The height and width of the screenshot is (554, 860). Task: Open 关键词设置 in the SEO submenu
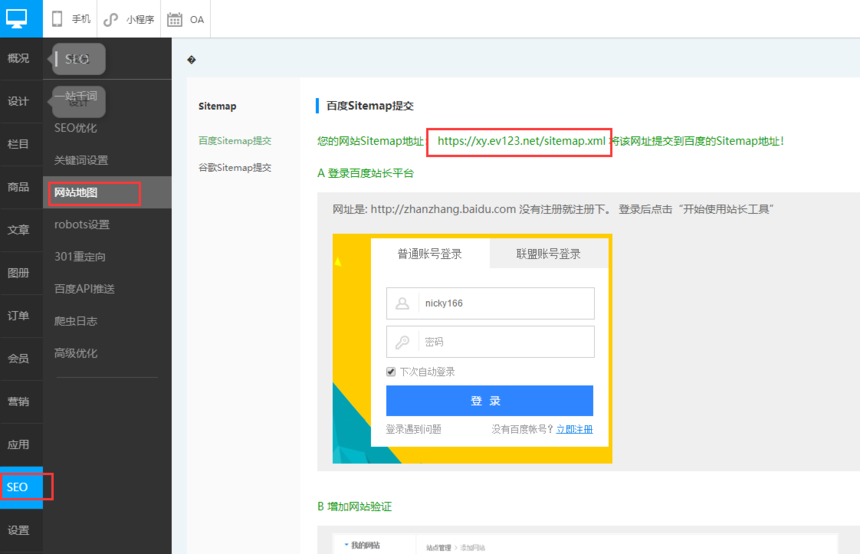(x=81, y=160)
